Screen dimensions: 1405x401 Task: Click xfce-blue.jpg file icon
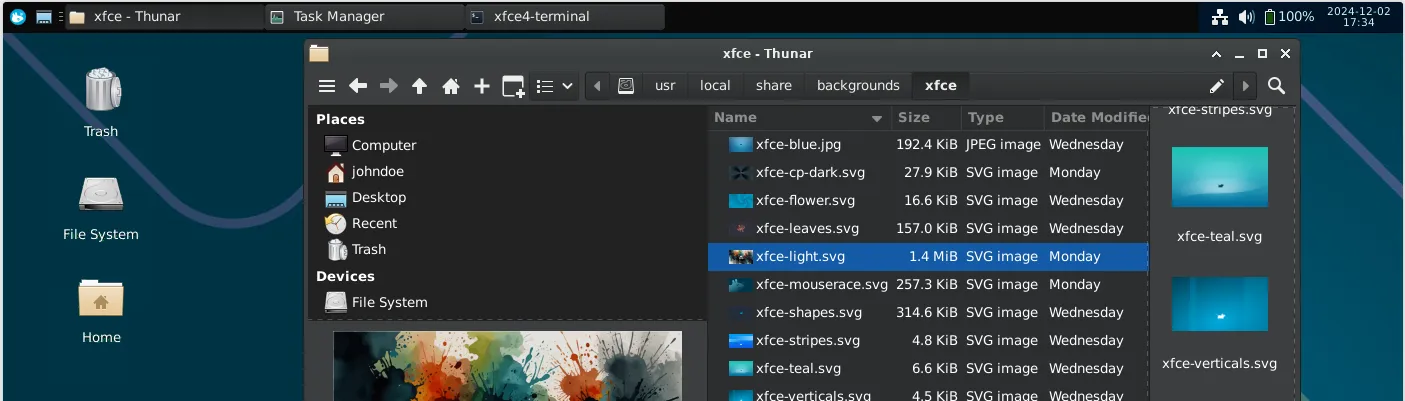pos(740,144)
